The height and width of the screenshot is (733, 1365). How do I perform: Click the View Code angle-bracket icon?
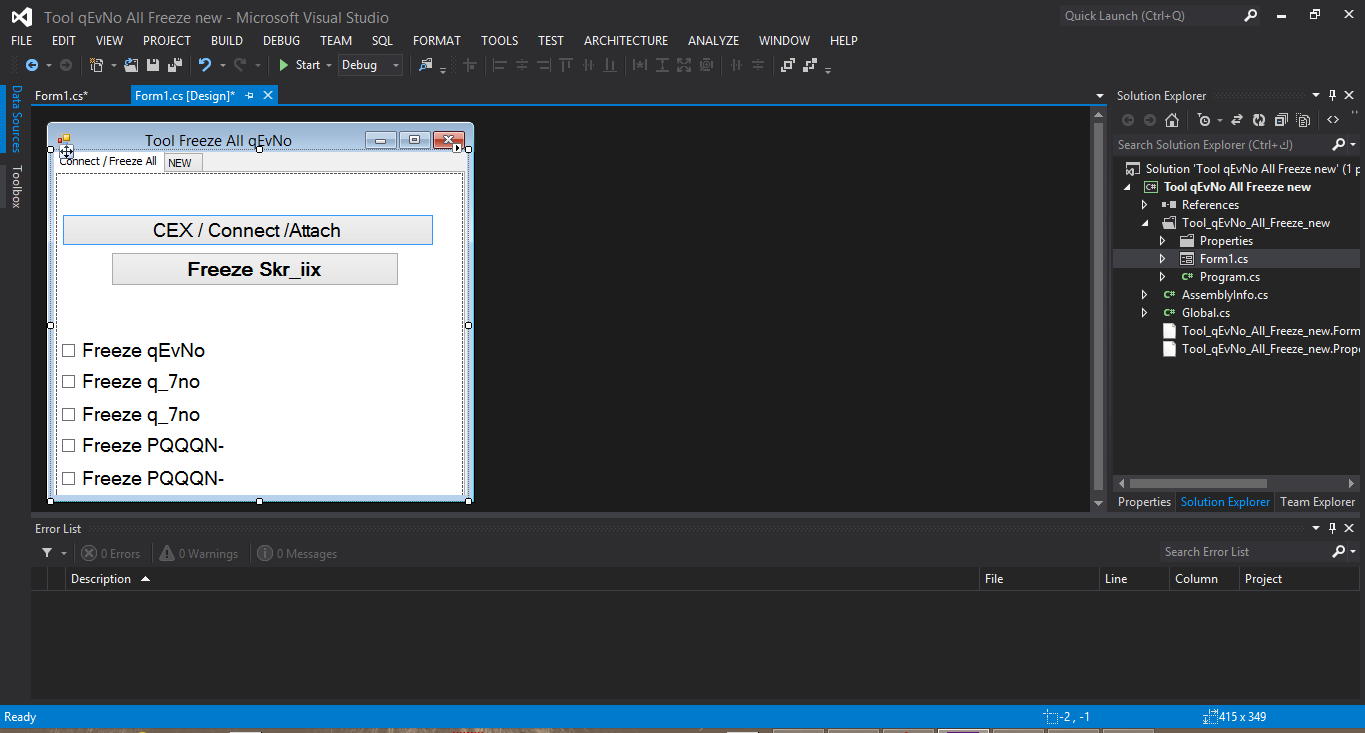1333,120
